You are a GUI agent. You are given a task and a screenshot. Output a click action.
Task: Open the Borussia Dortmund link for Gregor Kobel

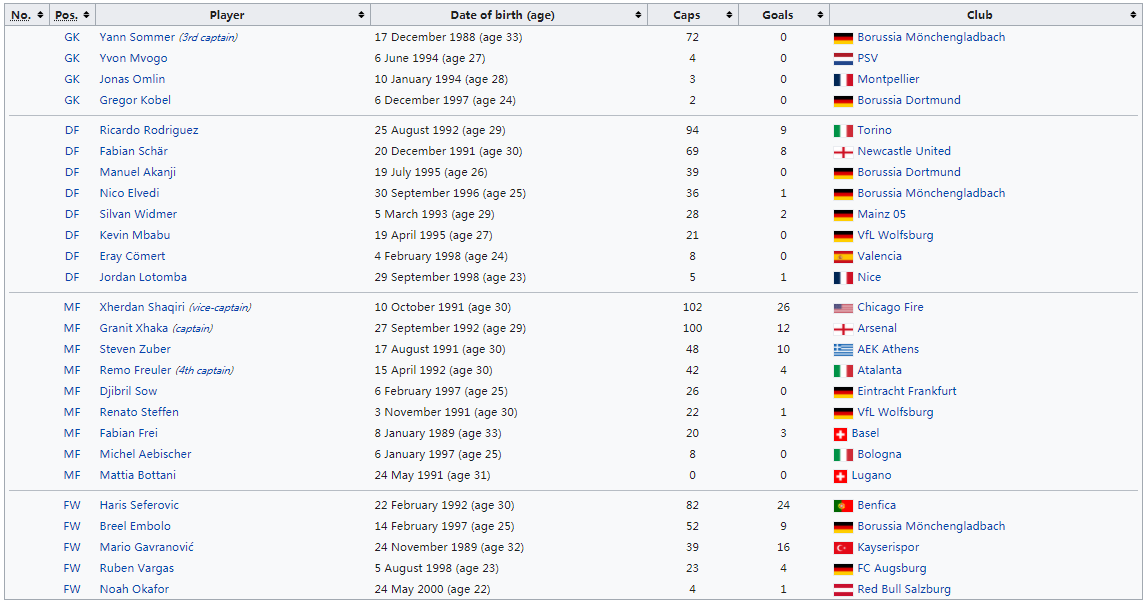908,100
